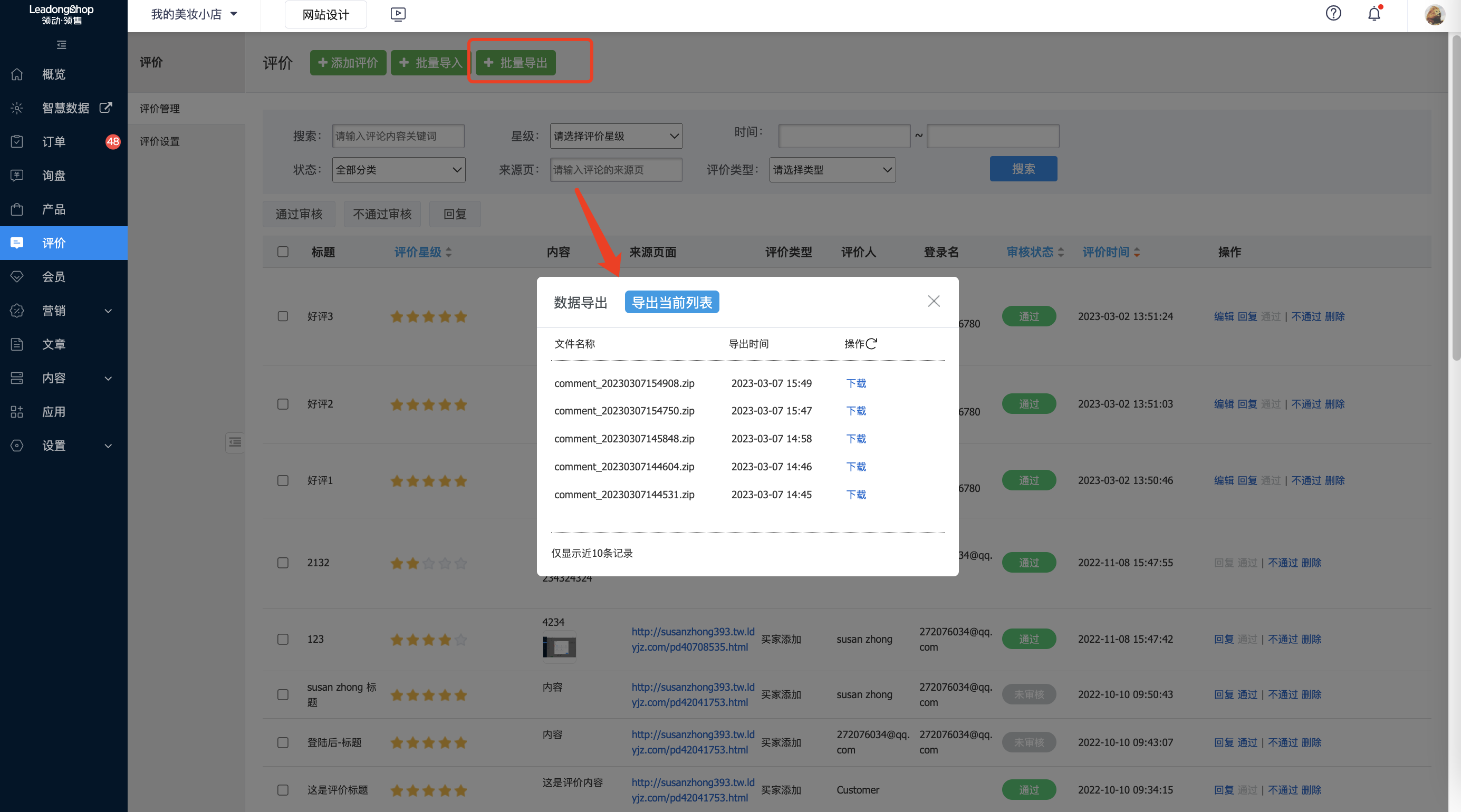This screenshot has height=812, width=1461.
Task: Click the help question mark icon
Action: [1333, 14]
